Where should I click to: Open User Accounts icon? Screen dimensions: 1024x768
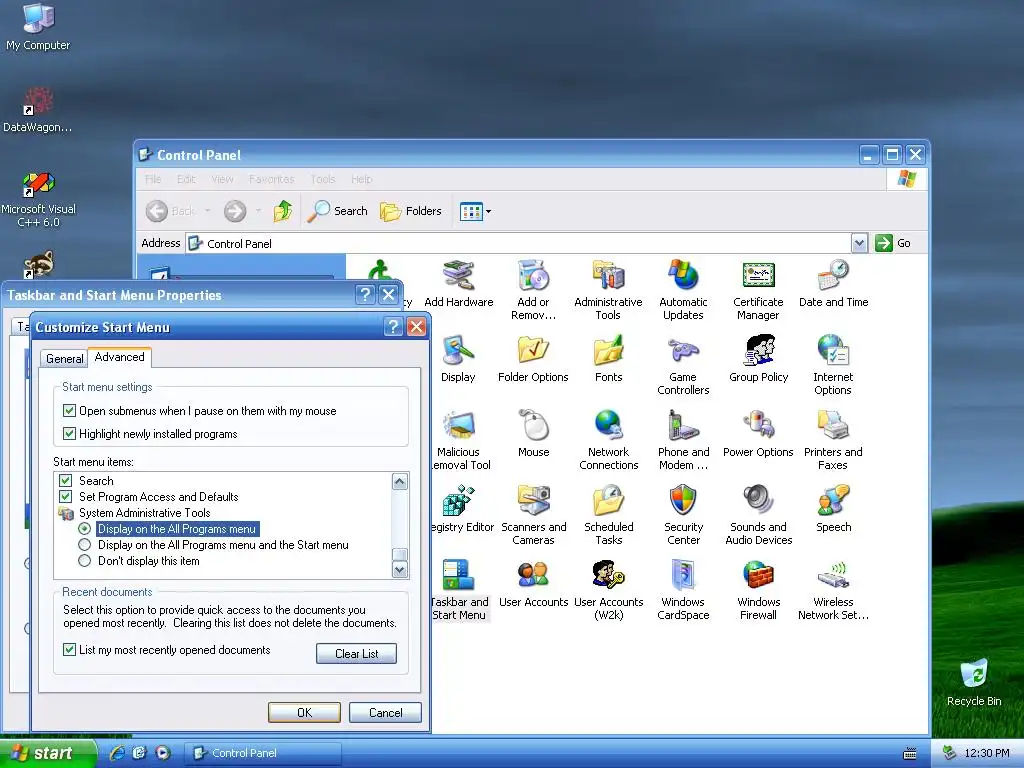point(533,584)
